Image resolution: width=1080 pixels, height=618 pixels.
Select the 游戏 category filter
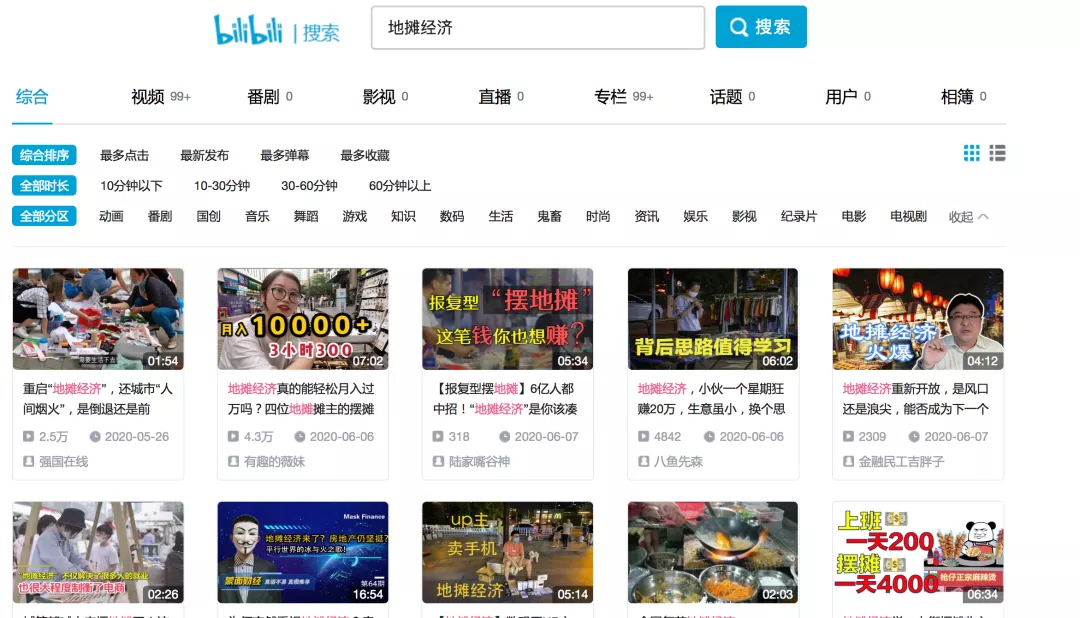pyautogui.click(x=354, y=216)
